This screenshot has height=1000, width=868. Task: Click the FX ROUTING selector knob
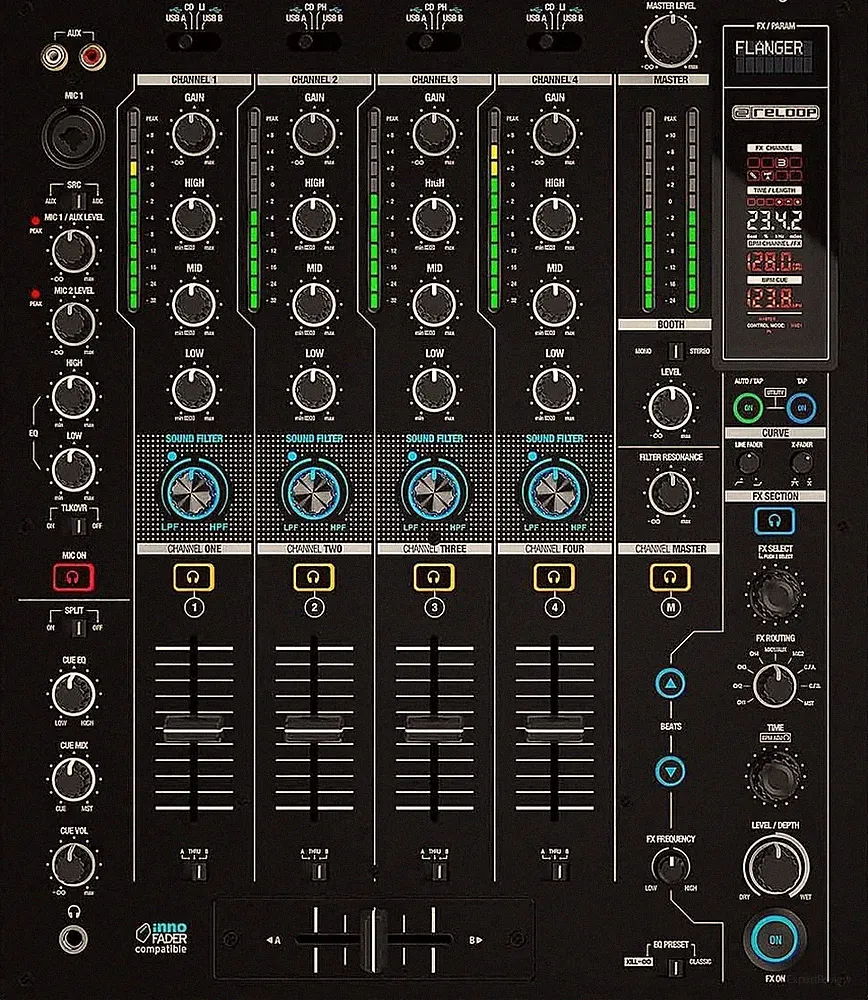click(x=774, y=686)
